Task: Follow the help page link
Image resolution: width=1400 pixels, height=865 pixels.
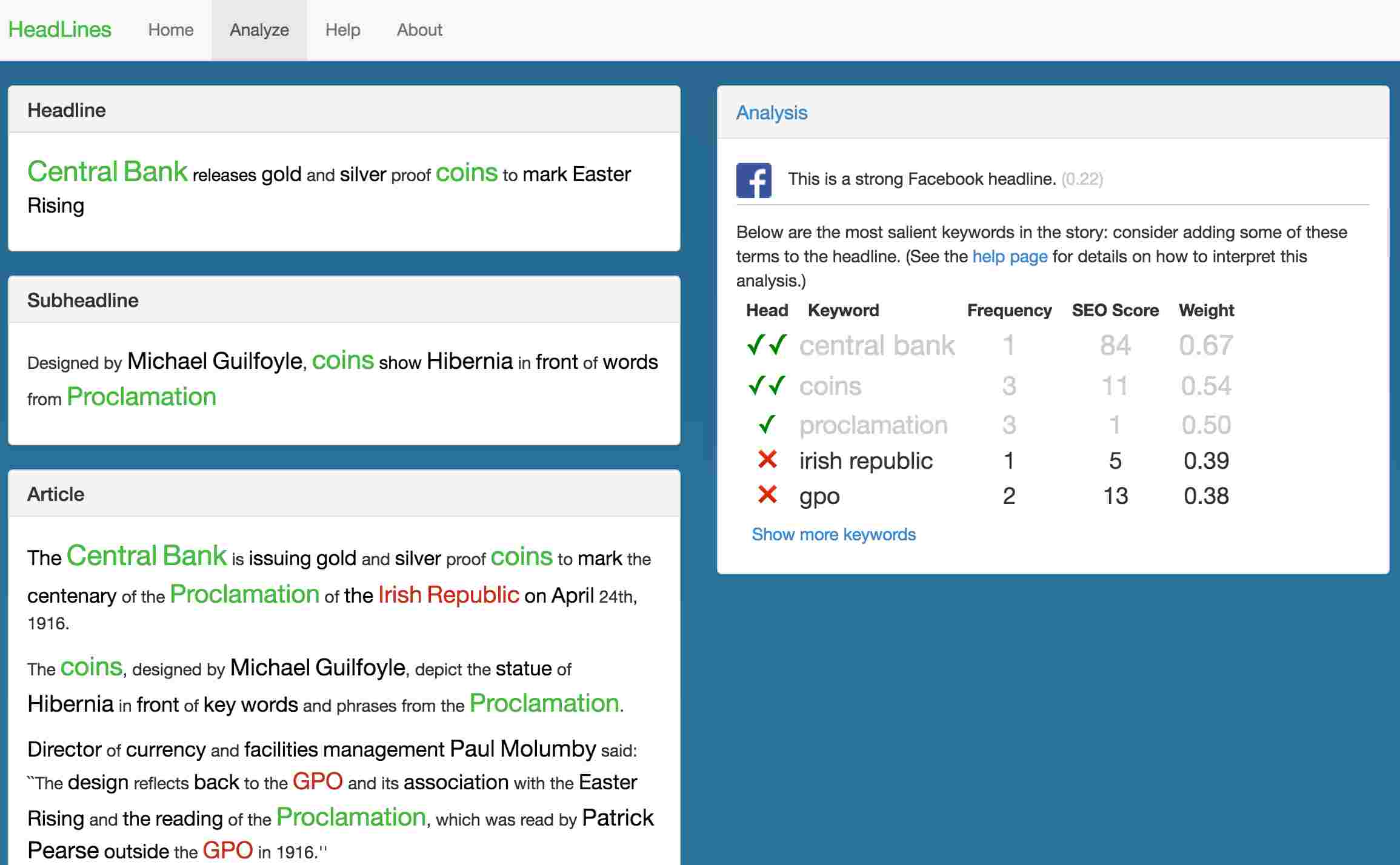Action: (x=1010, y=256)
